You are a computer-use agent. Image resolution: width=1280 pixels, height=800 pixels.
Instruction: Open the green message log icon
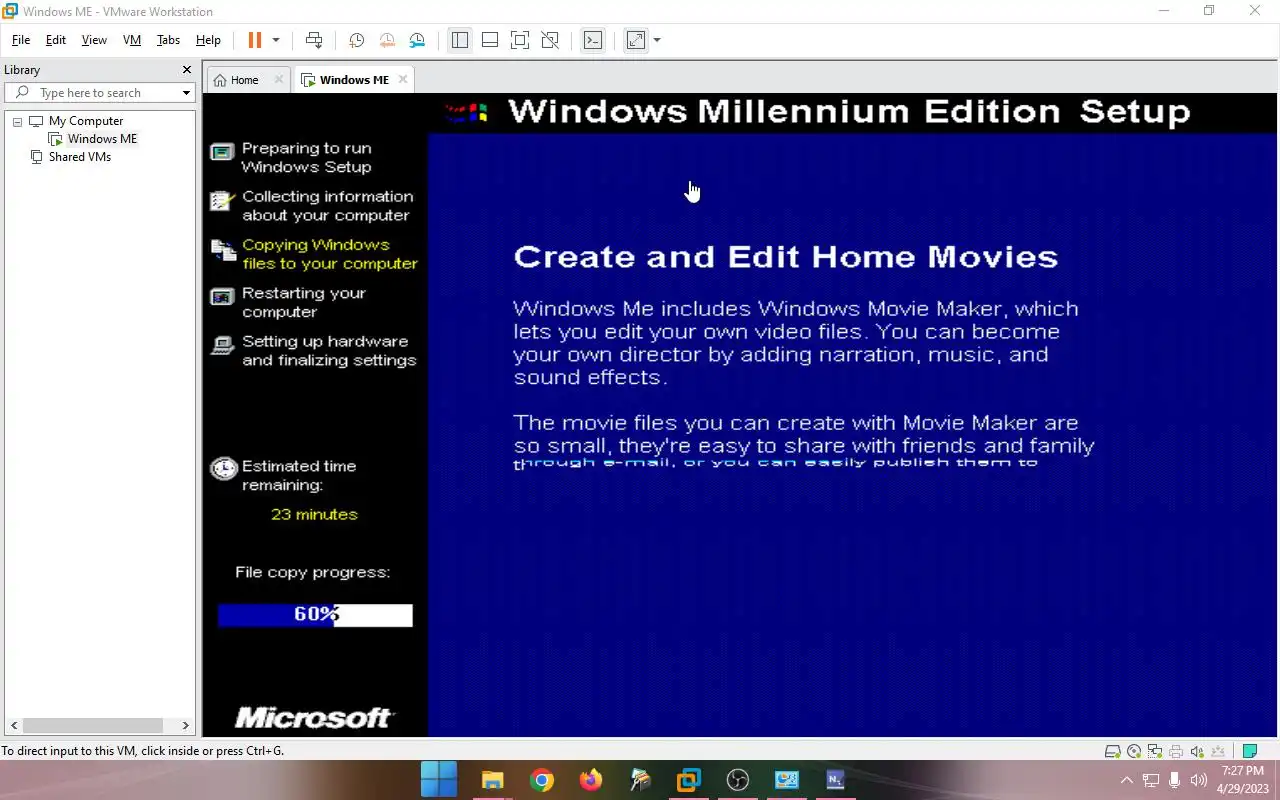(x=1249, y=752)
